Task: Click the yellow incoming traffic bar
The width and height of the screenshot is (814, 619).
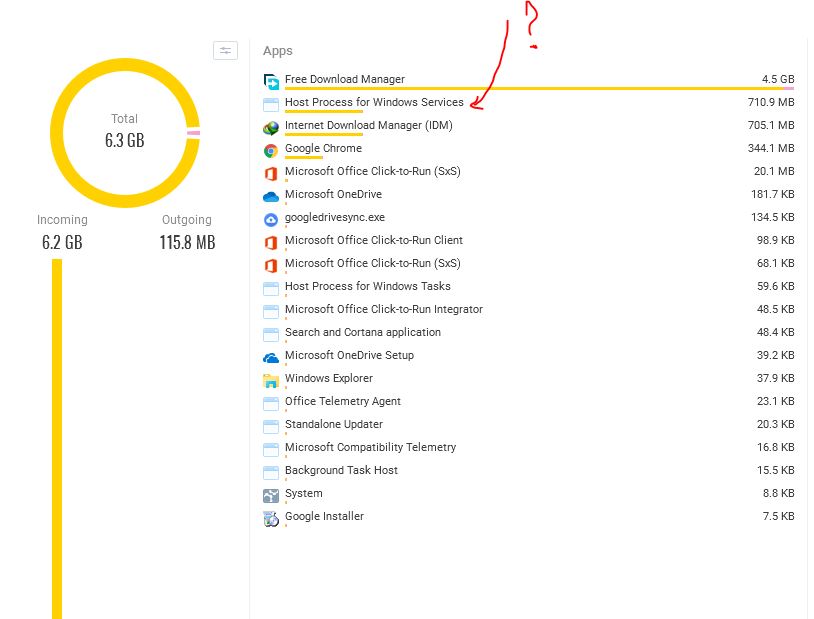Action: [x=57, y=439]
